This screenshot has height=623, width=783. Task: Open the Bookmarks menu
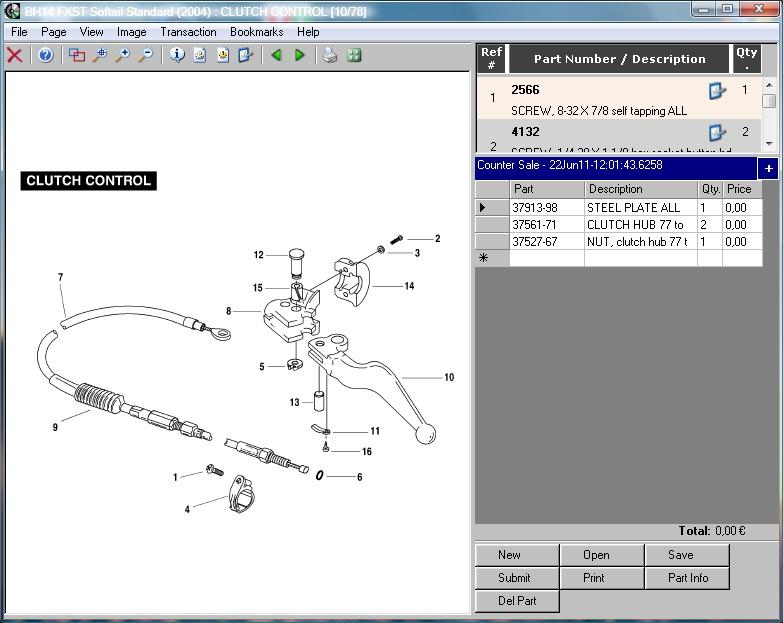(x=256, y=32)
